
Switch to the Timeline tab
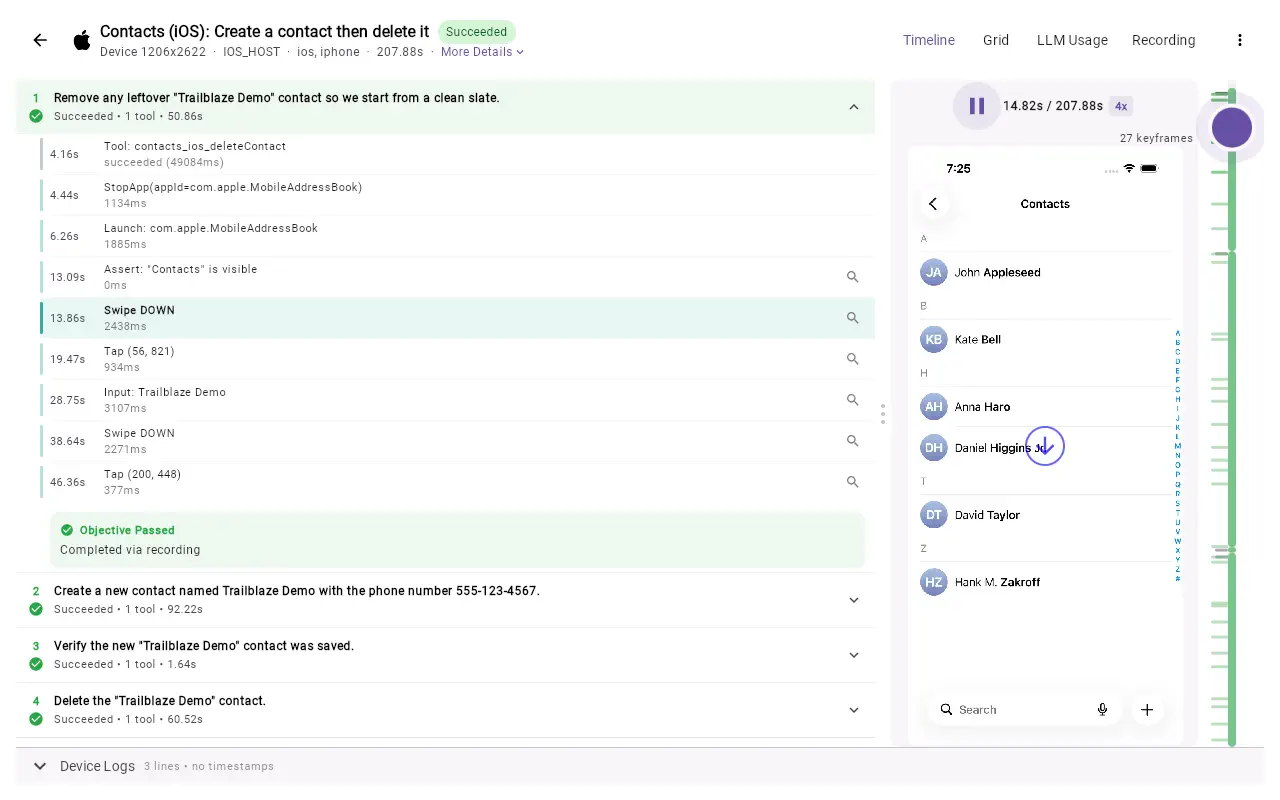coord(929,40)
